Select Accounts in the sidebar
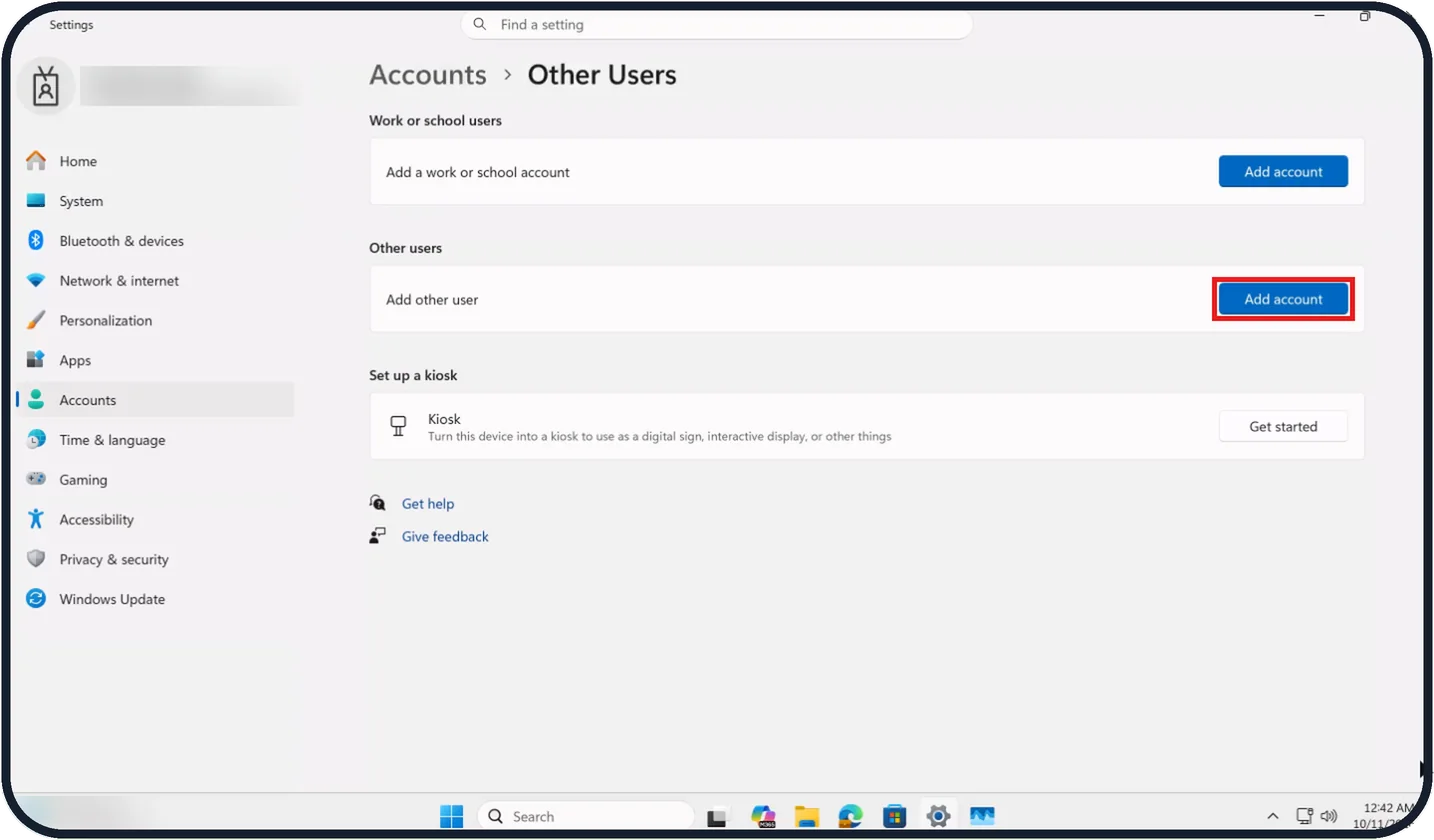The image size is (1434, 840). 155,400
